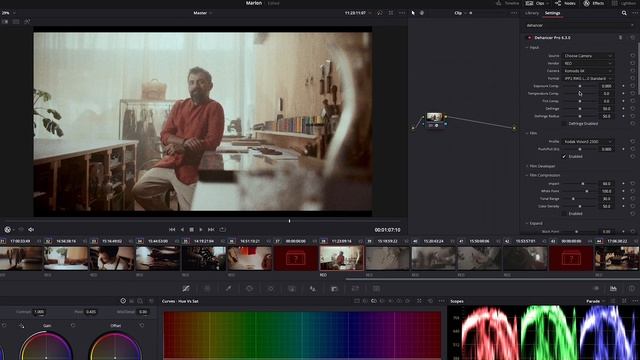This screenshot has height=360, width=640.
Task: Open the Magic Mask palette icon
Action: 291,289
